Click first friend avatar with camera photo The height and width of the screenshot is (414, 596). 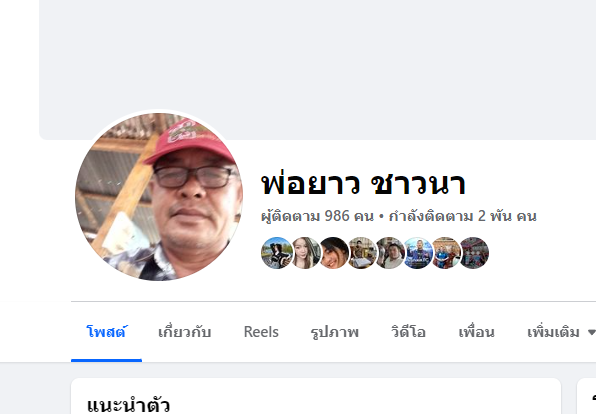tap(277, 253)
